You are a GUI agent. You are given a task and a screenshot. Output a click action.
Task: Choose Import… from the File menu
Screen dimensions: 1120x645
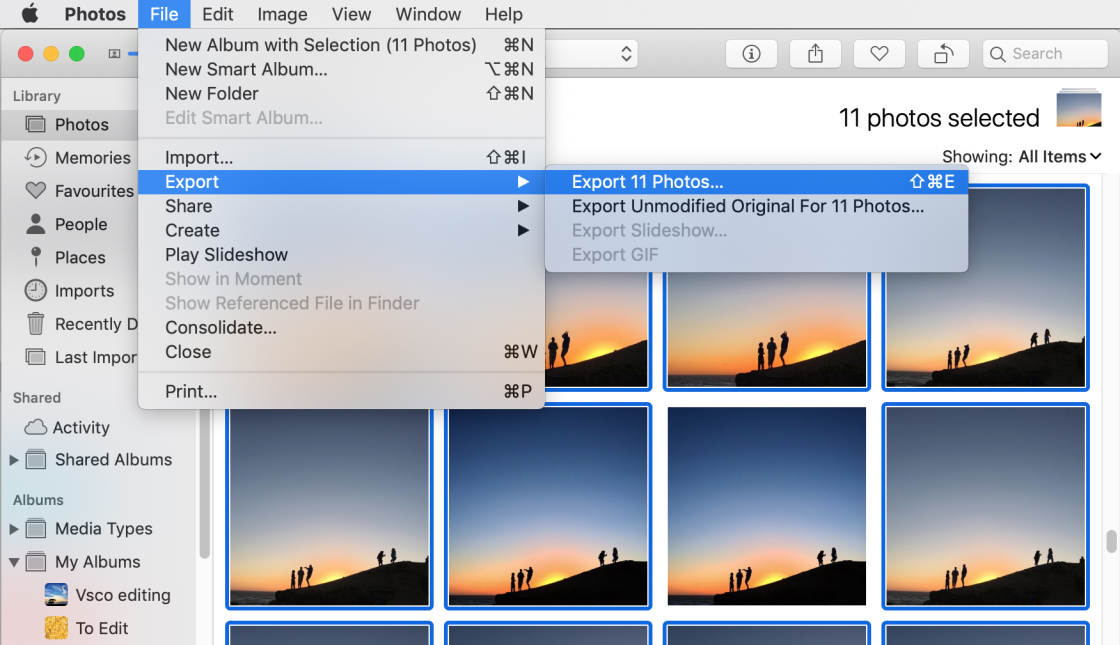341,157
